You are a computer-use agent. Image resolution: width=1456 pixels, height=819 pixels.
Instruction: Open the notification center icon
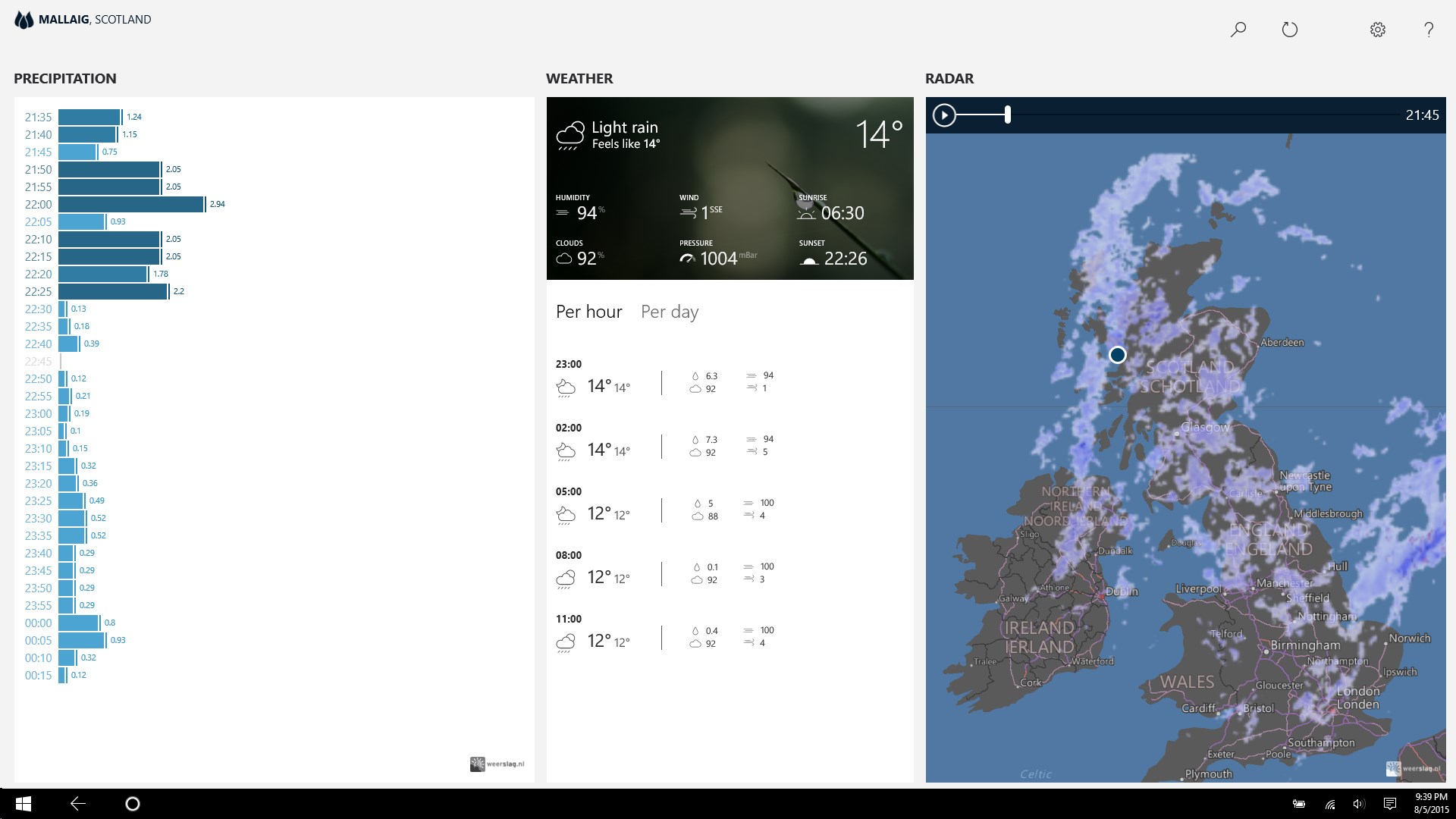pyautogui.click(x=1390, y=804)
